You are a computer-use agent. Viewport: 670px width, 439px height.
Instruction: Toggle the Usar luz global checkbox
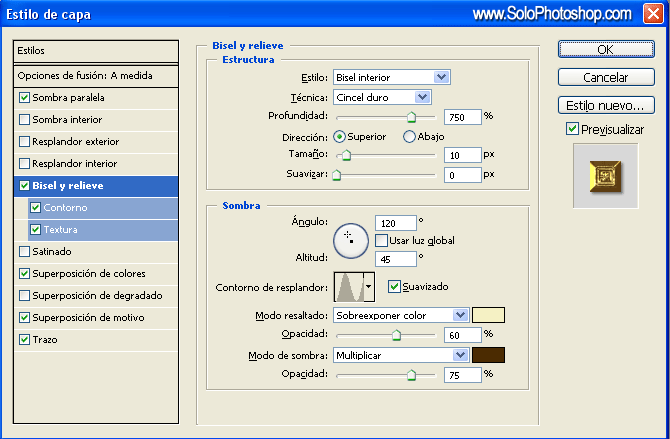381,240
